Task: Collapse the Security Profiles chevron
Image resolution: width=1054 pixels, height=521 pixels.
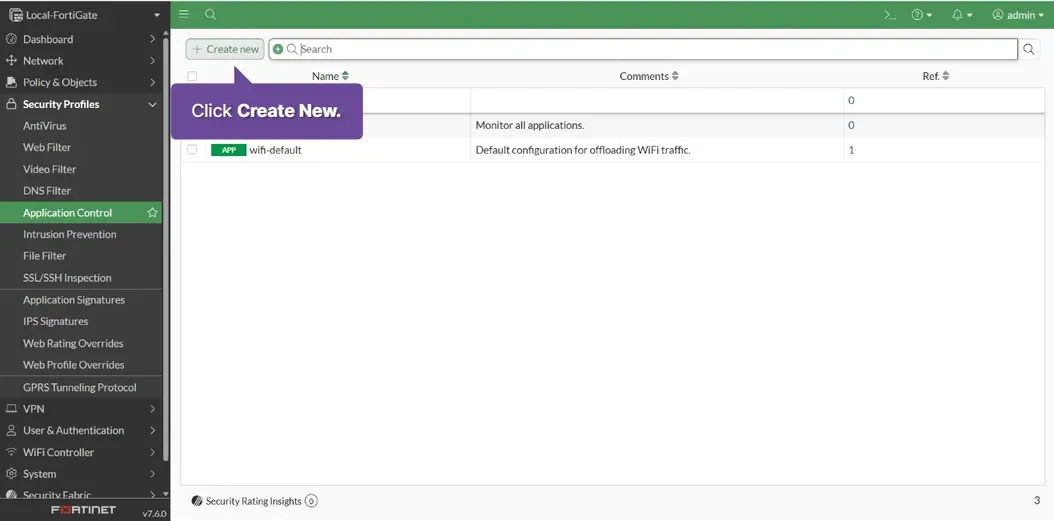Action: pos(153,104)
